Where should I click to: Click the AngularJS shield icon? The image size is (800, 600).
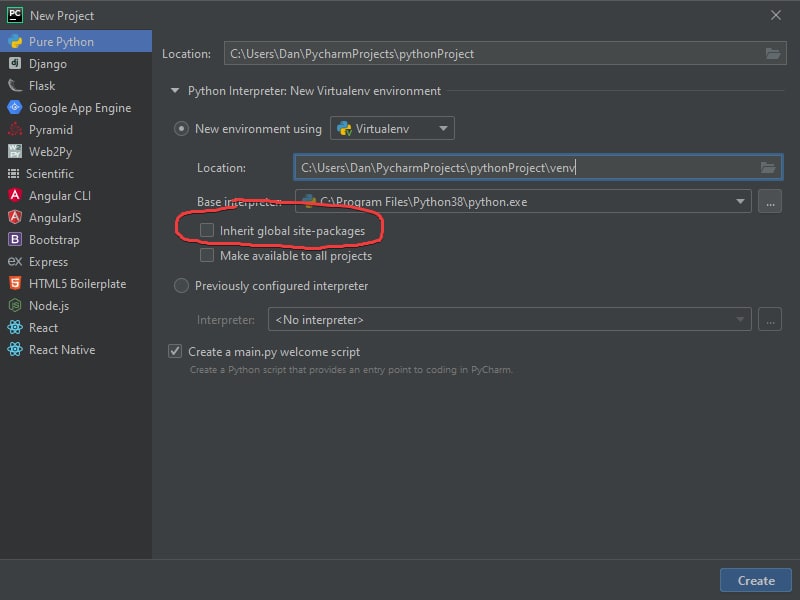point(15,217)
